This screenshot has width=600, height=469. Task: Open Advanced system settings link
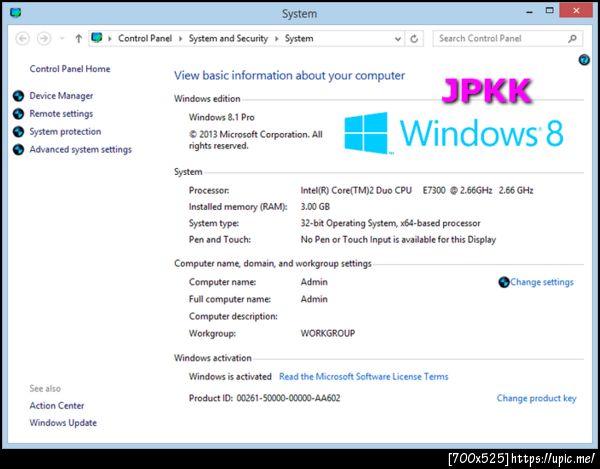(x=81, y=150)
